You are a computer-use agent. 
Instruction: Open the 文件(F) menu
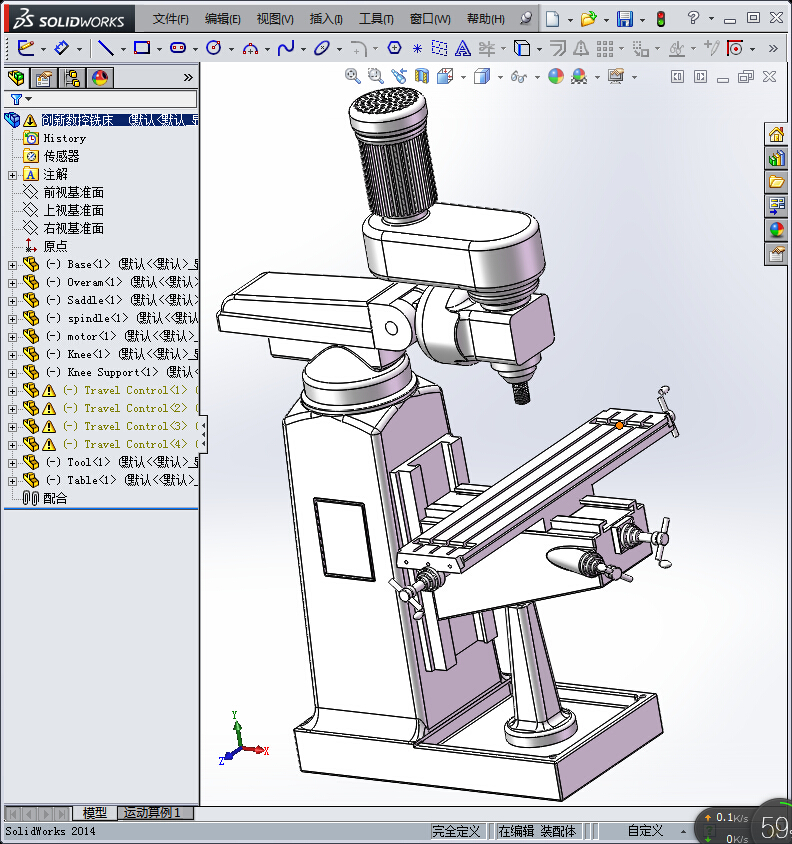click(170, 19)
